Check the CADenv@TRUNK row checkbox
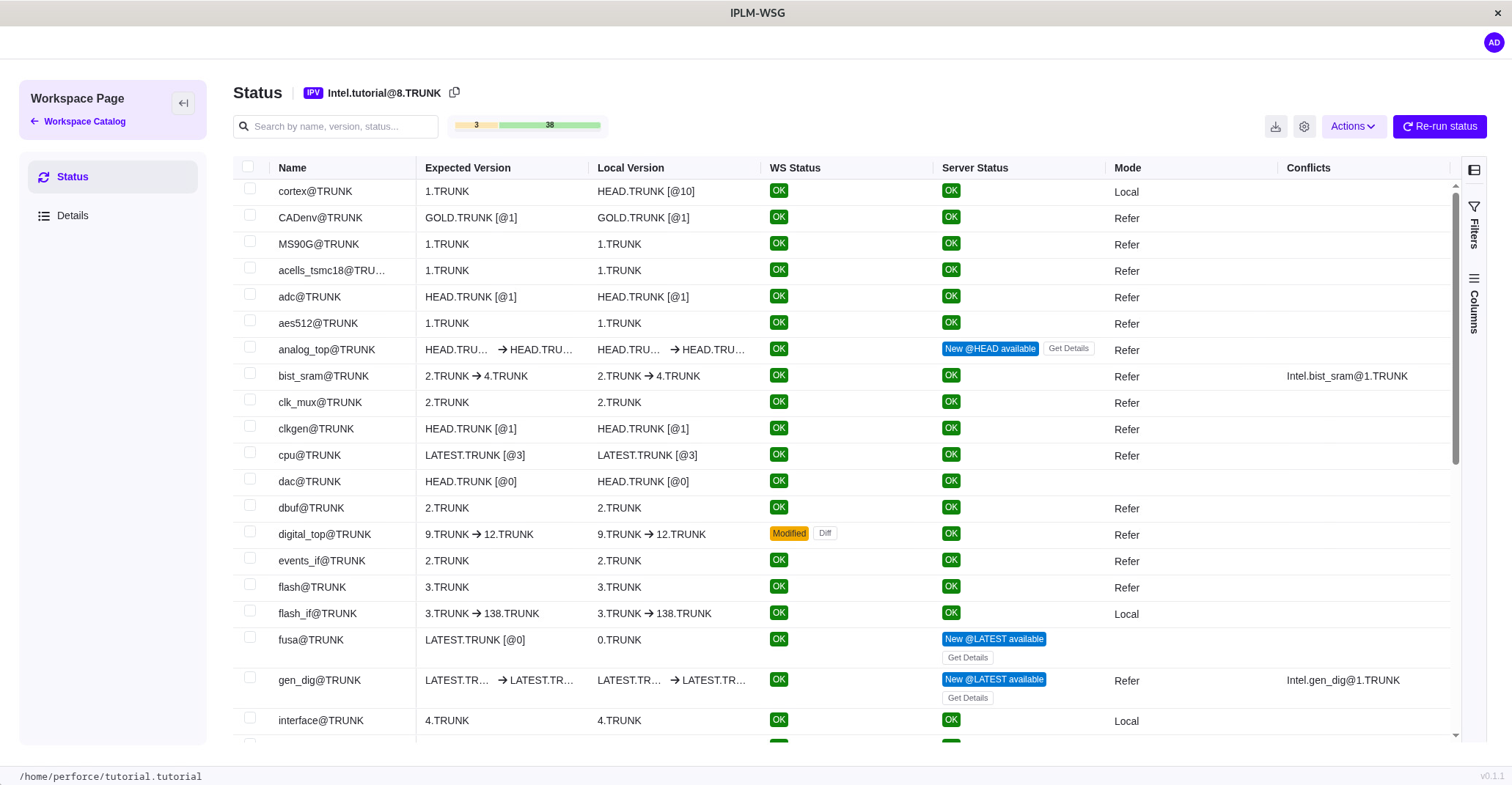1512x785 pixels. pos(250,215)
